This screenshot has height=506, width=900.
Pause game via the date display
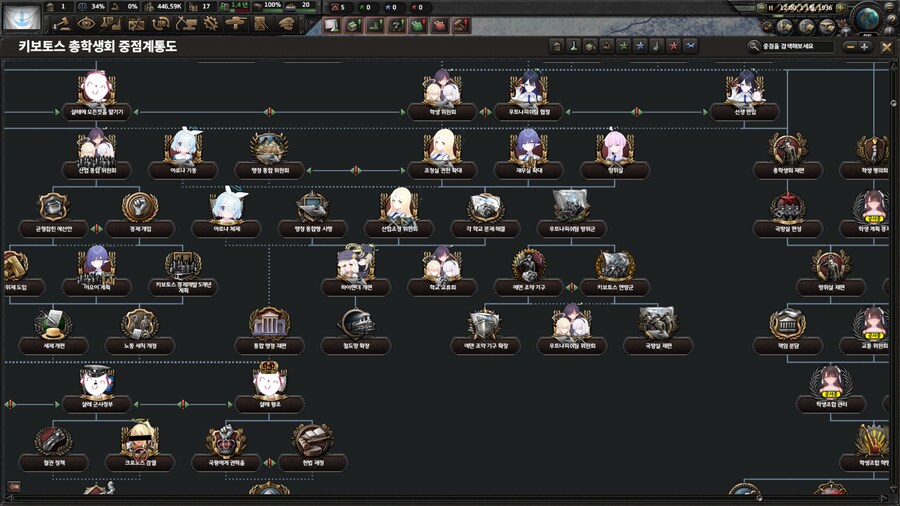pyautogui.click(x=797, y=8)
